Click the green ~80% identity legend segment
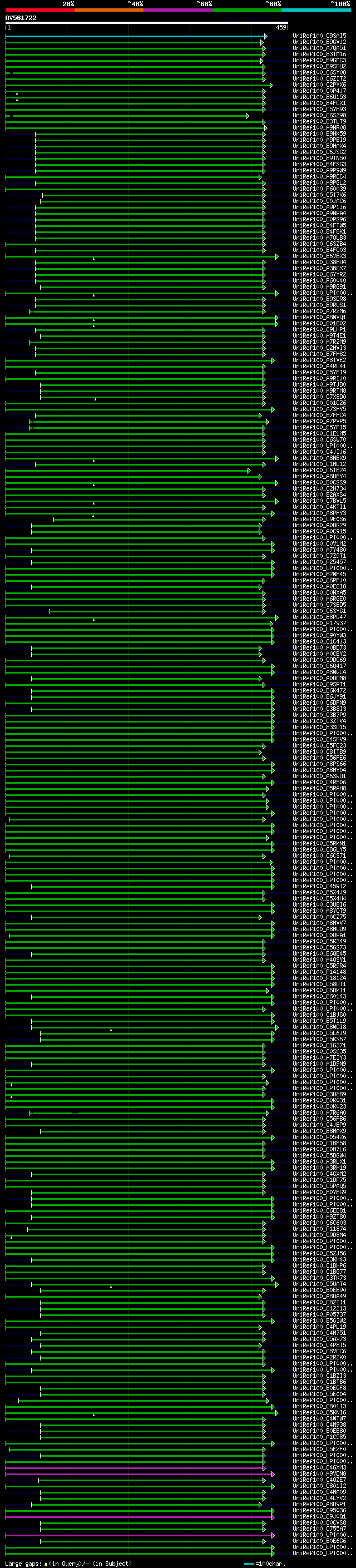 (247, 10)
